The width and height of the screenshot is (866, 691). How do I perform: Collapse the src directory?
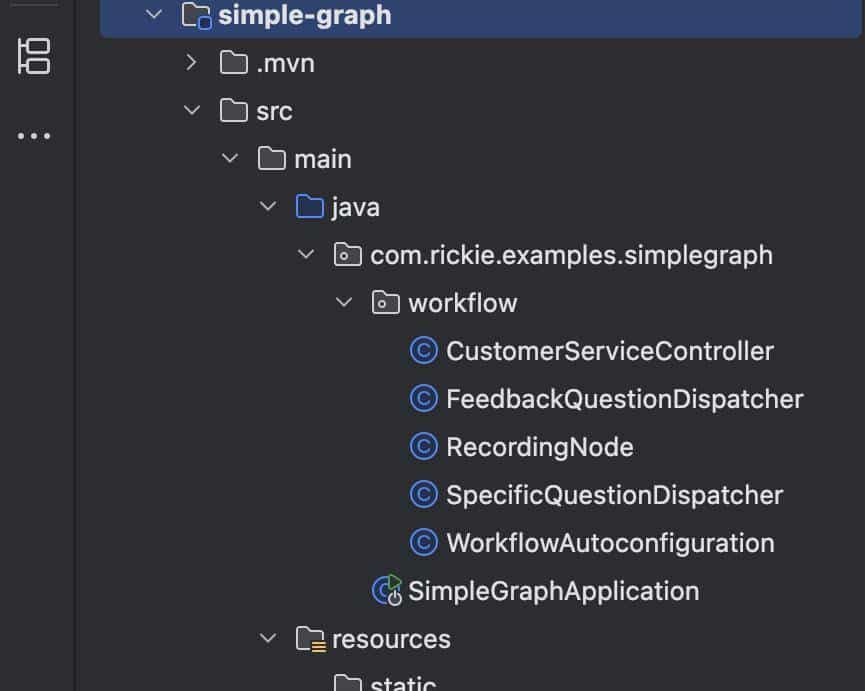pos(191,110)
